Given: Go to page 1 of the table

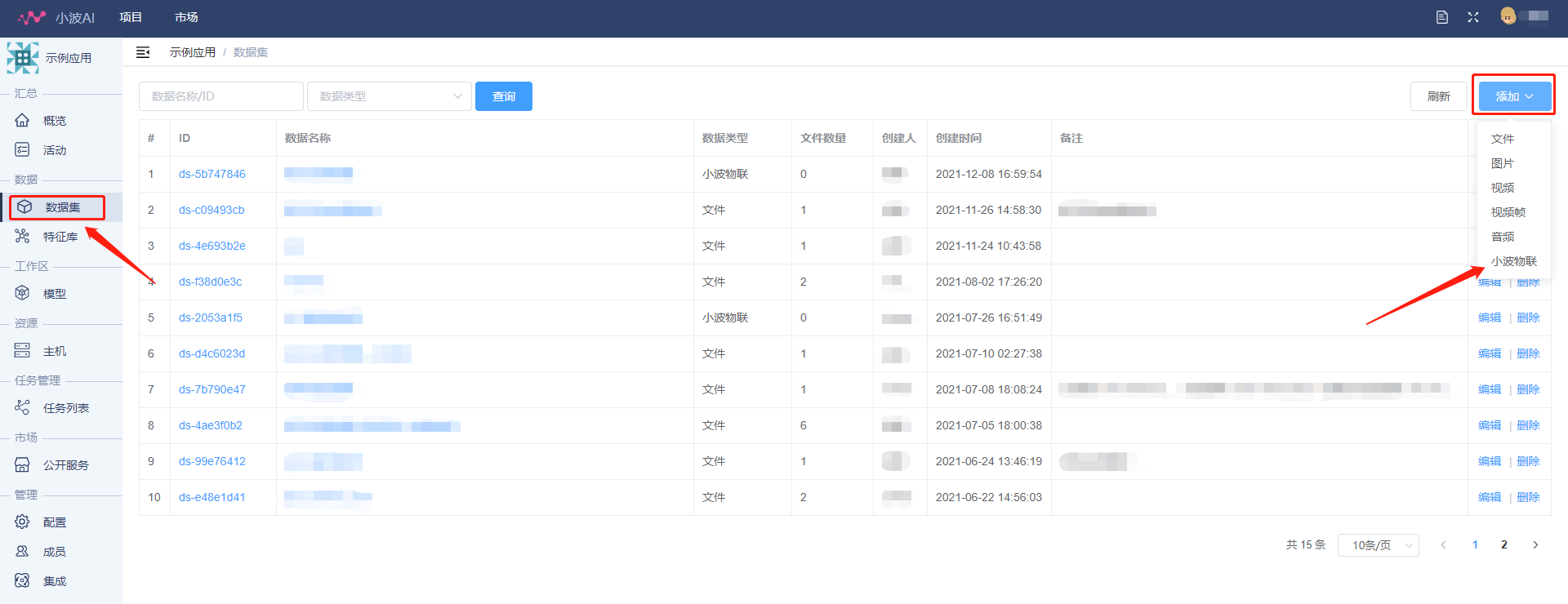Looking at the screenshot, I should tap(1475, 544).
